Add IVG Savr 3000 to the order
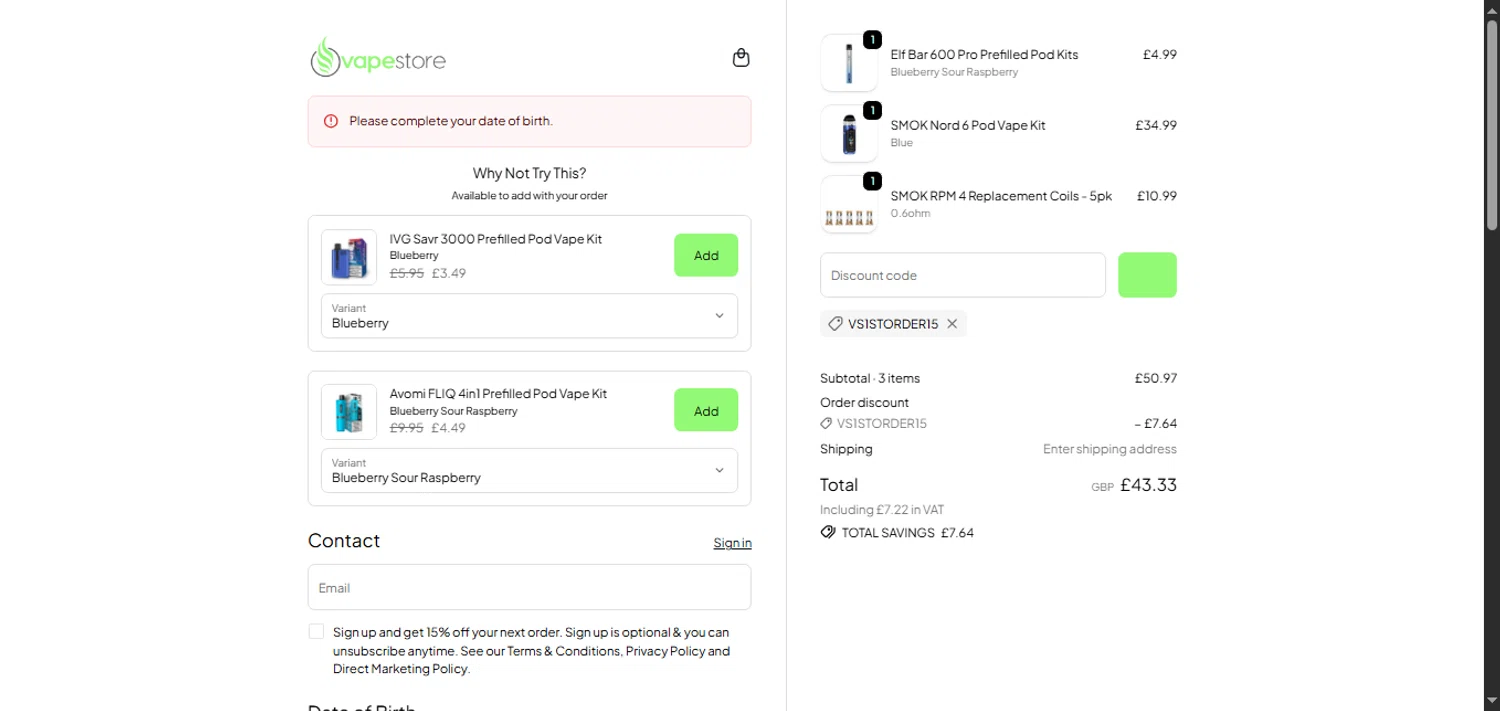This screenshot has width=1500, height=711. (x=706, y=255)
